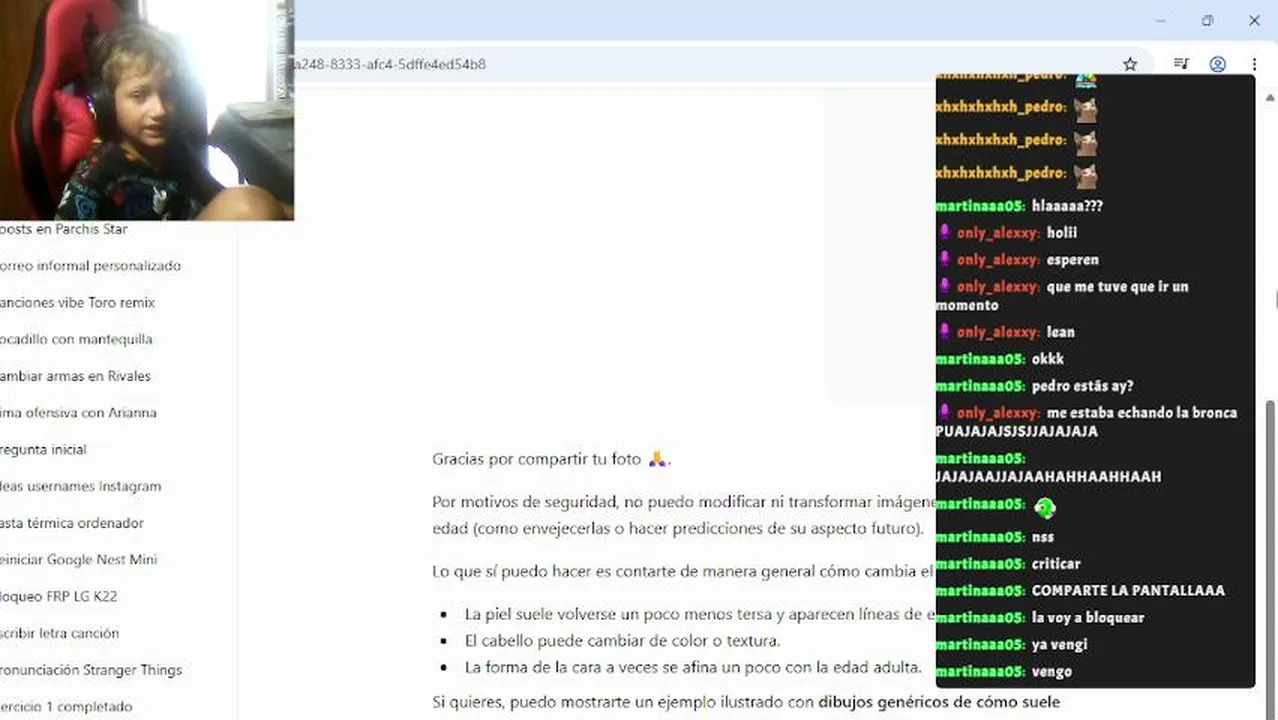Click the address bar URL text
Image resolution: width=1278 pixels, height=720 pixels.
click(390, 64)
